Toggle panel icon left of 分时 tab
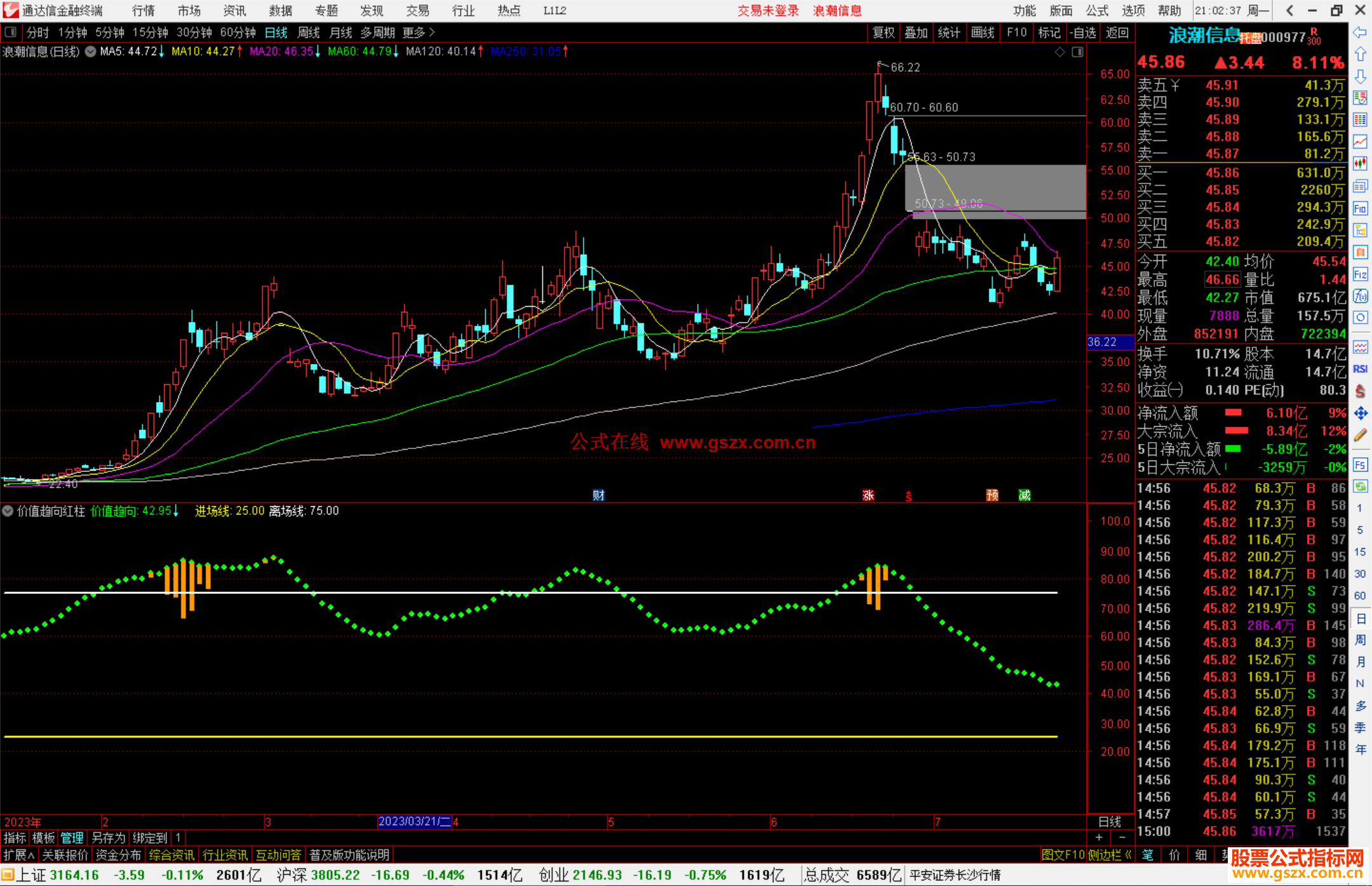 tap(11, 32)
